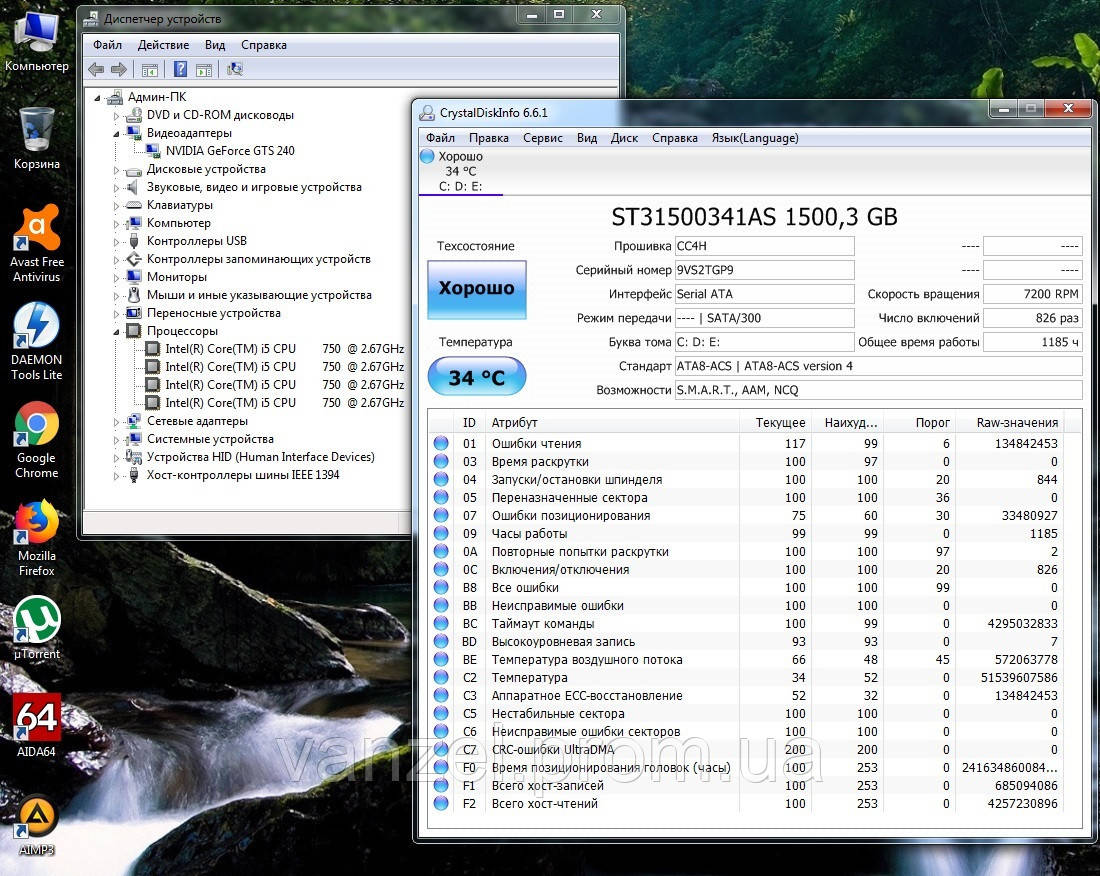Click the Интерфейс field Serial ATA
The height and width of the screenshot is (876, 1100).
tap(764, 294)
